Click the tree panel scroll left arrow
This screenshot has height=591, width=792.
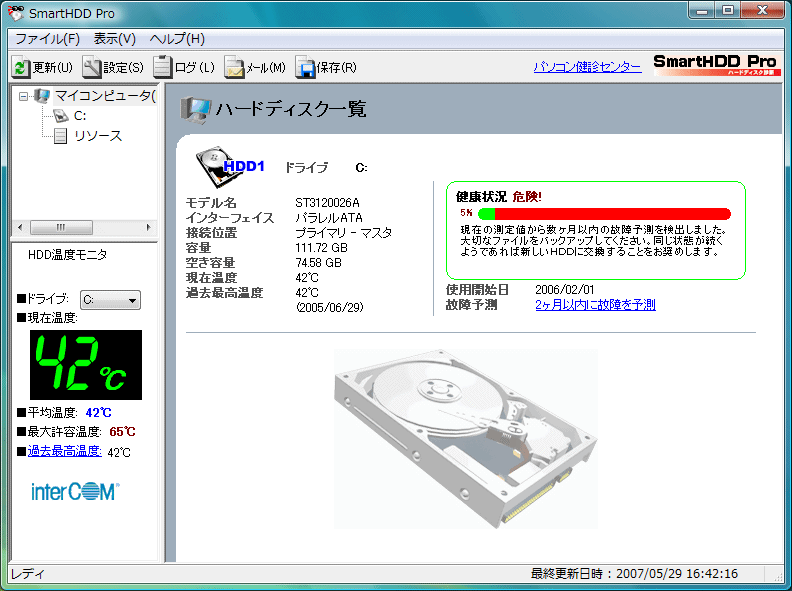click(x=20, y=227)
